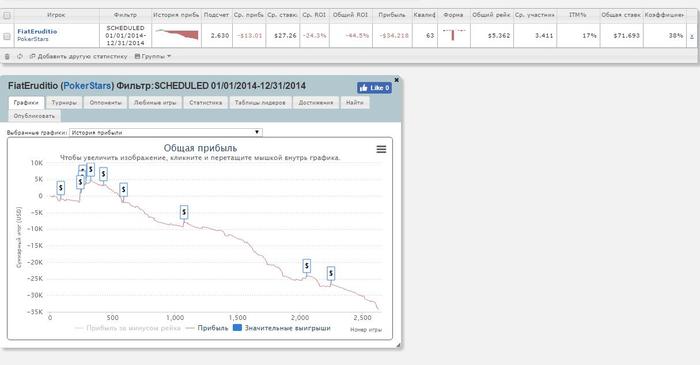
Task: Sort by the Общий рейк column header
Action: pyautogui.click(x=491, y=15)
